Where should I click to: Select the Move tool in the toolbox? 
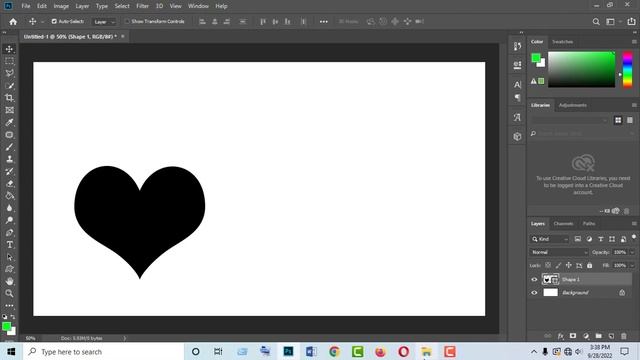coord(9,49)
